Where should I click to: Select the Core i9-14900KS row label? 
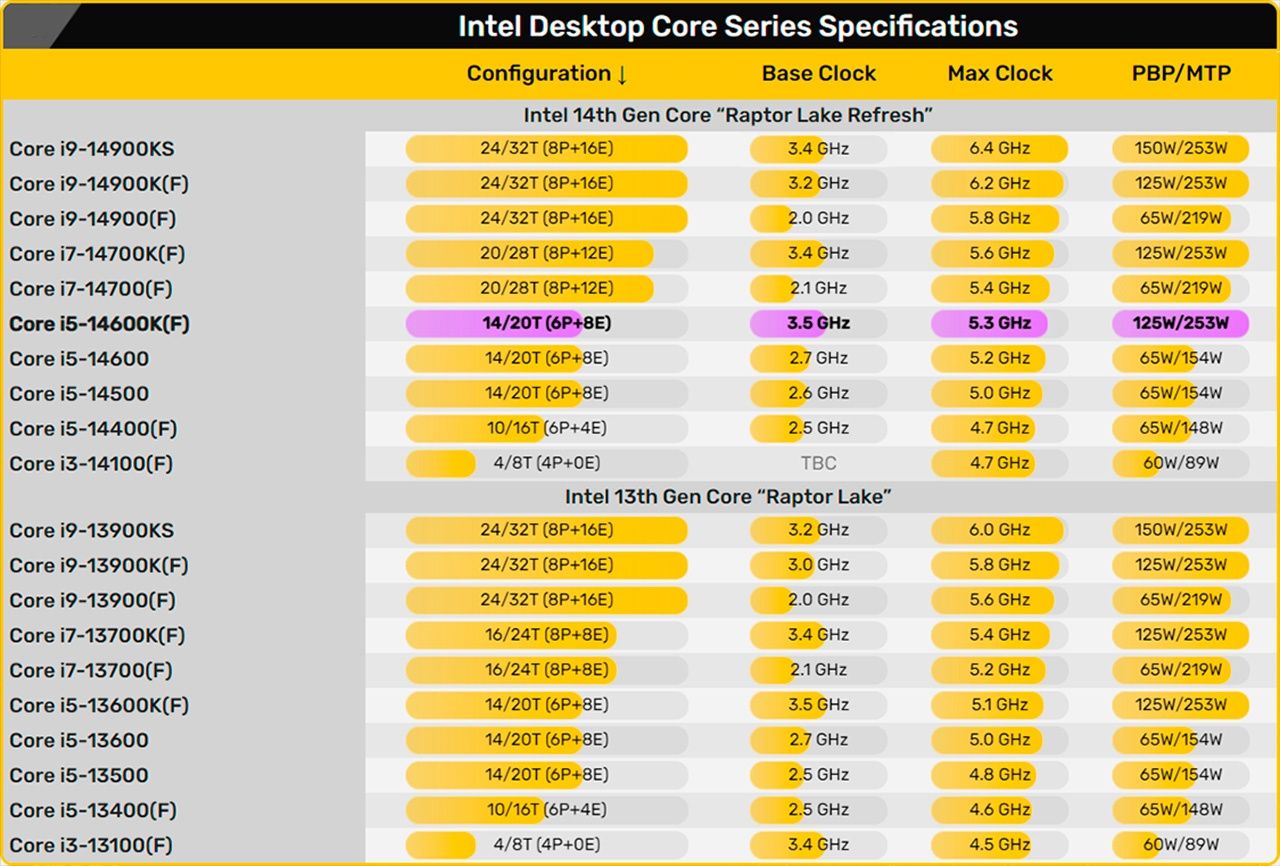(92, 149)
